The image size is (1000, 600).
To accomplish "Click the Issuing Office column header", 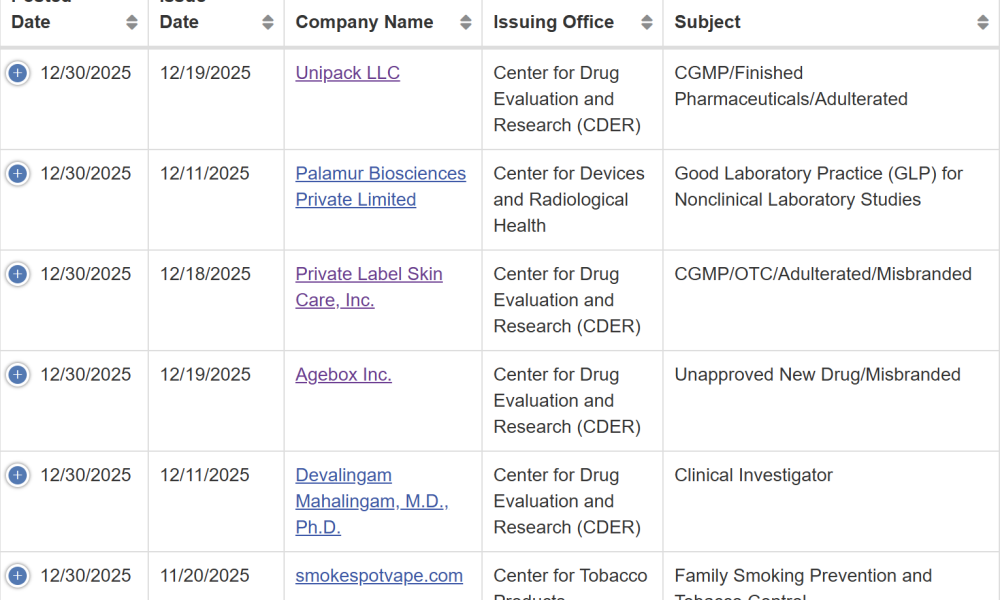I will coord(554,22).
